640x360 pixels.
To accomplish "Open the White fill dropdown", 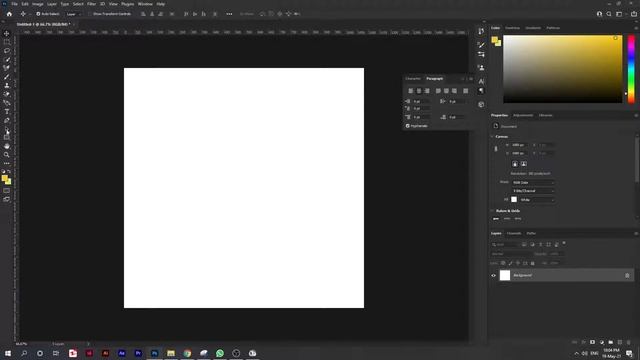I will (537, 200).
